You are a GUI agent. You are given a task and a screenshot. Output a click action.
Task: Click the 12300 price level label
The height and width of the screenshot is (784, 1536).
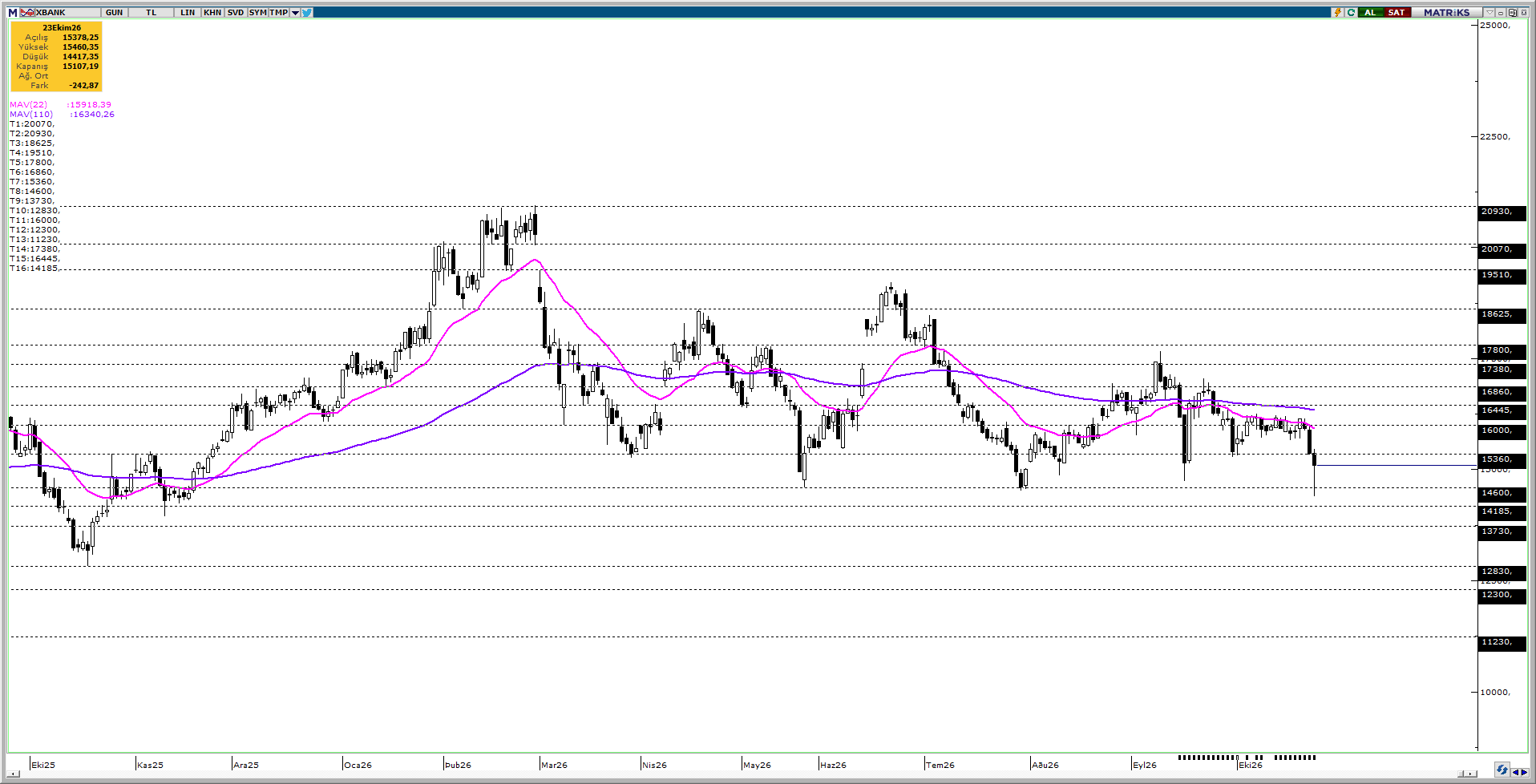click(x=1502, y=595)
